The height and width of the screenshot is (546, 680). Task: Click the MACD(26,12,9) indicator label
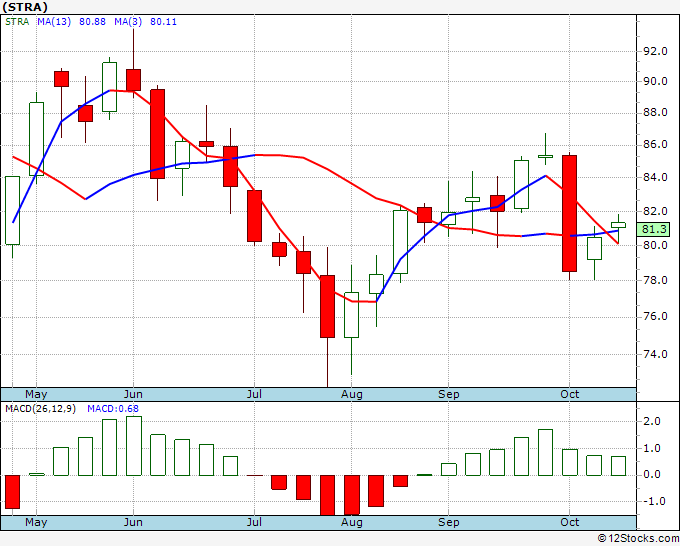(x=40, y=409)
